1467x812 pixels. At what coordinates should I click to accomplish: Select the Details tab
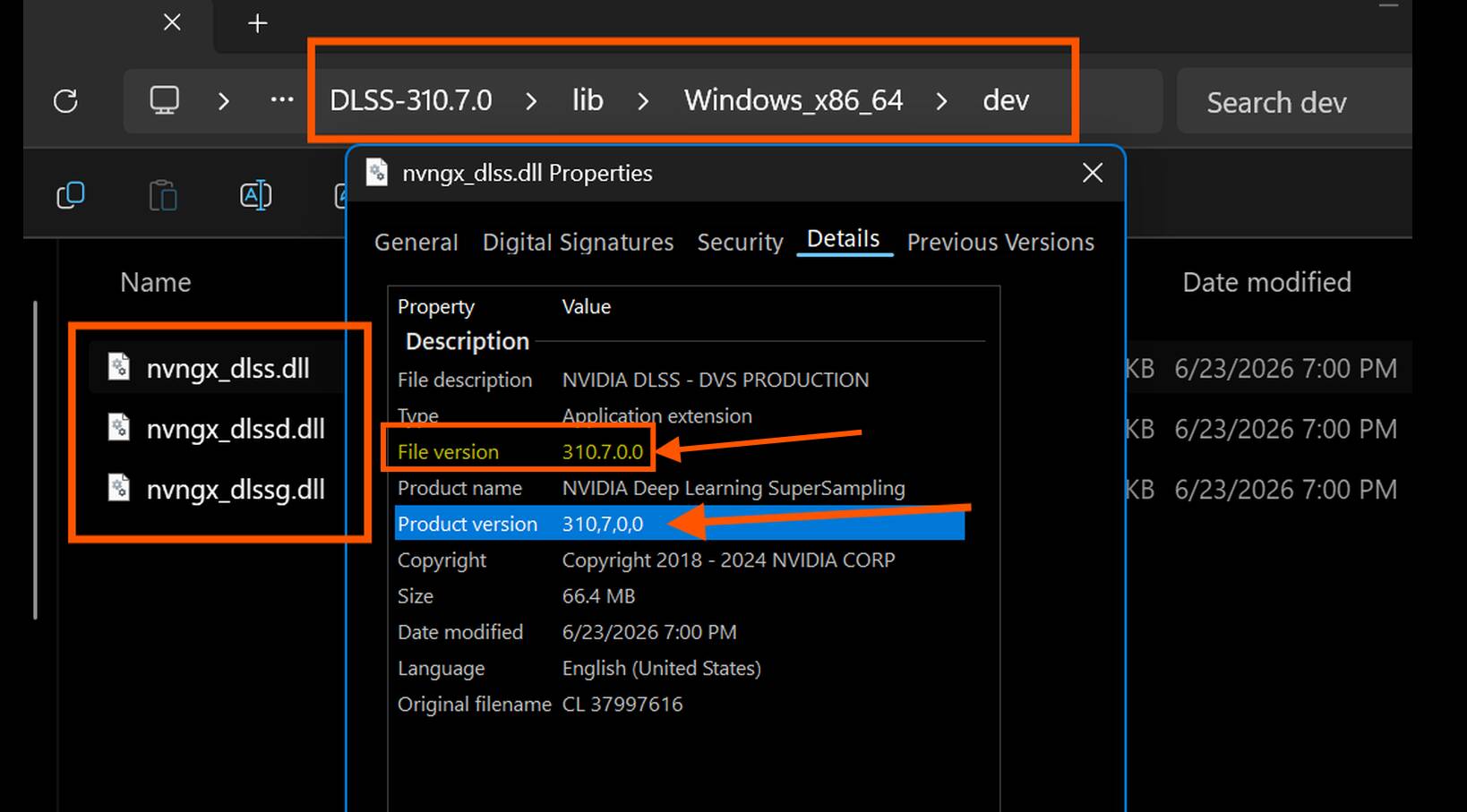pos(844,239)
